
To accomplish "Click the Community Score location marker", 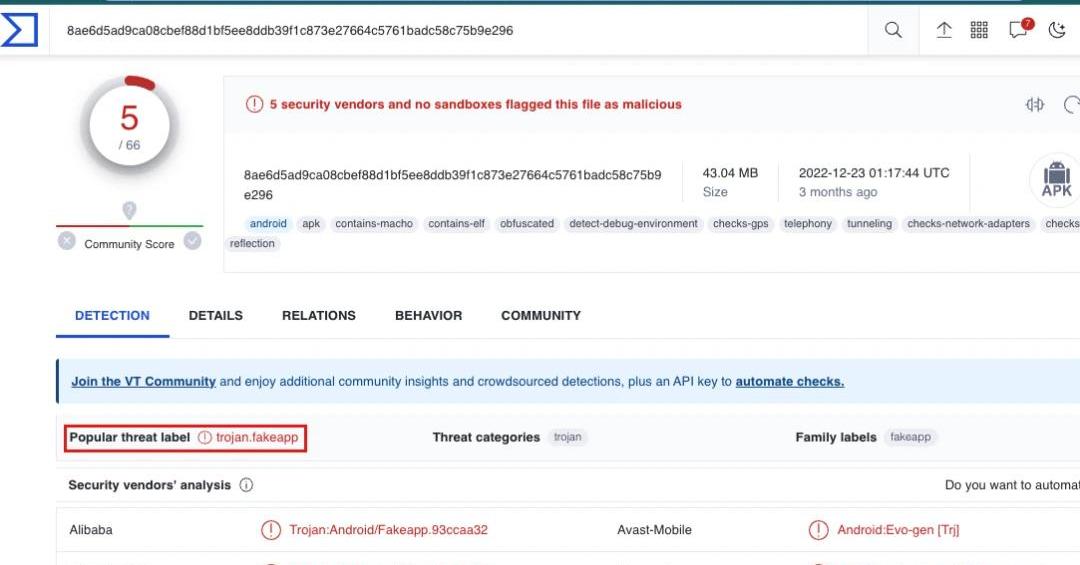I will [x=129, y=210].
